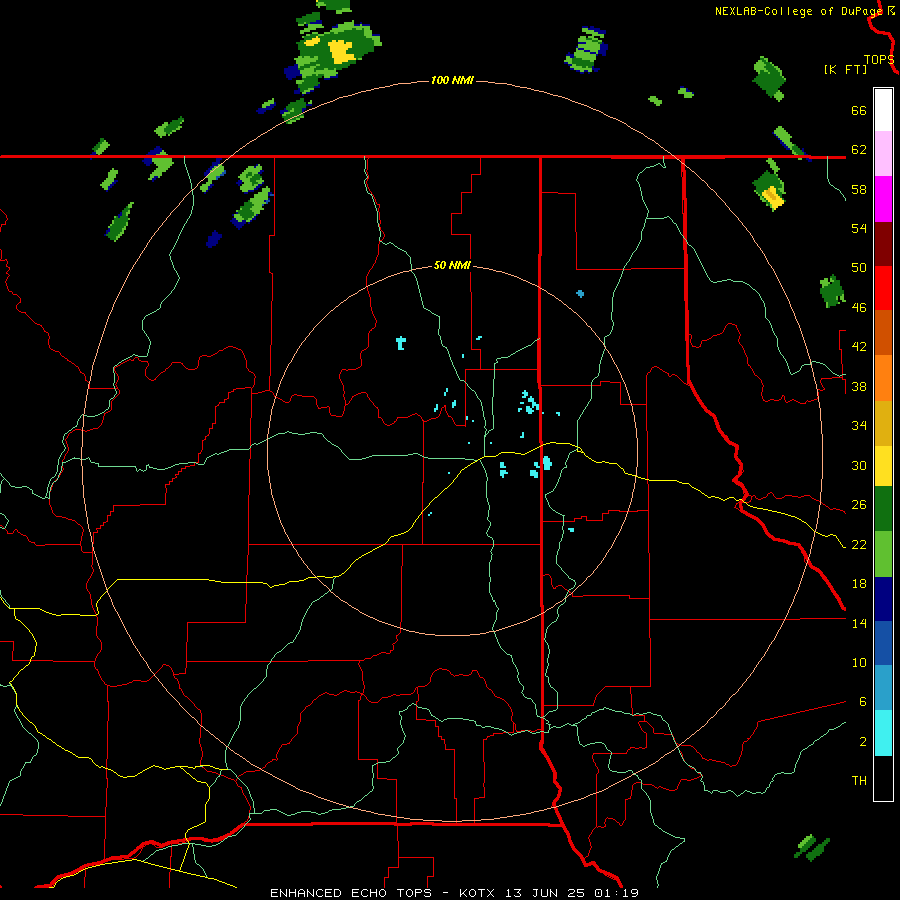
Task: Select the medium blue legend color segment
Action: click(x=883, y=643)
